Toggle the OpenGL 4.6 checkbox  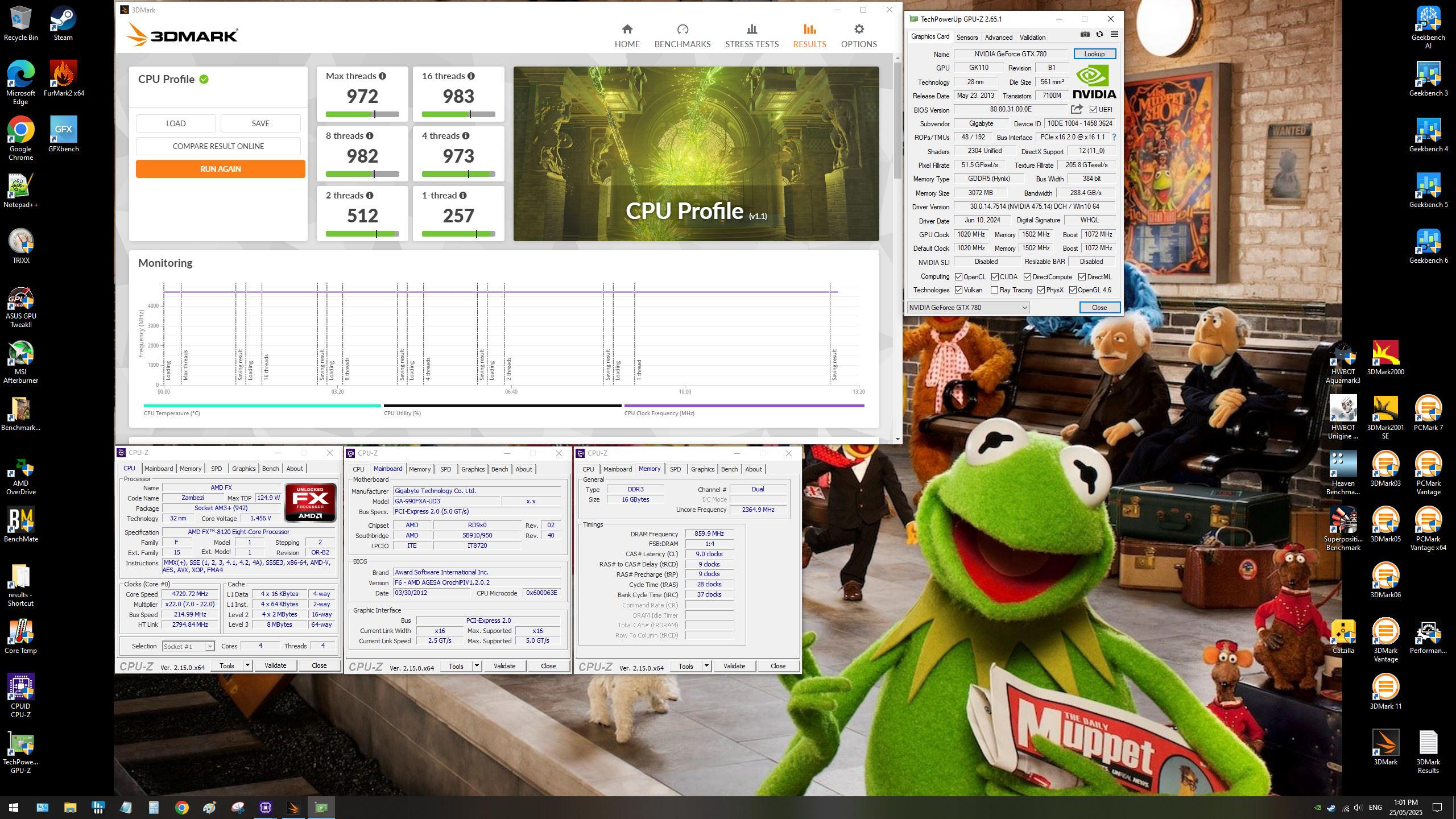coord(1073,290)
